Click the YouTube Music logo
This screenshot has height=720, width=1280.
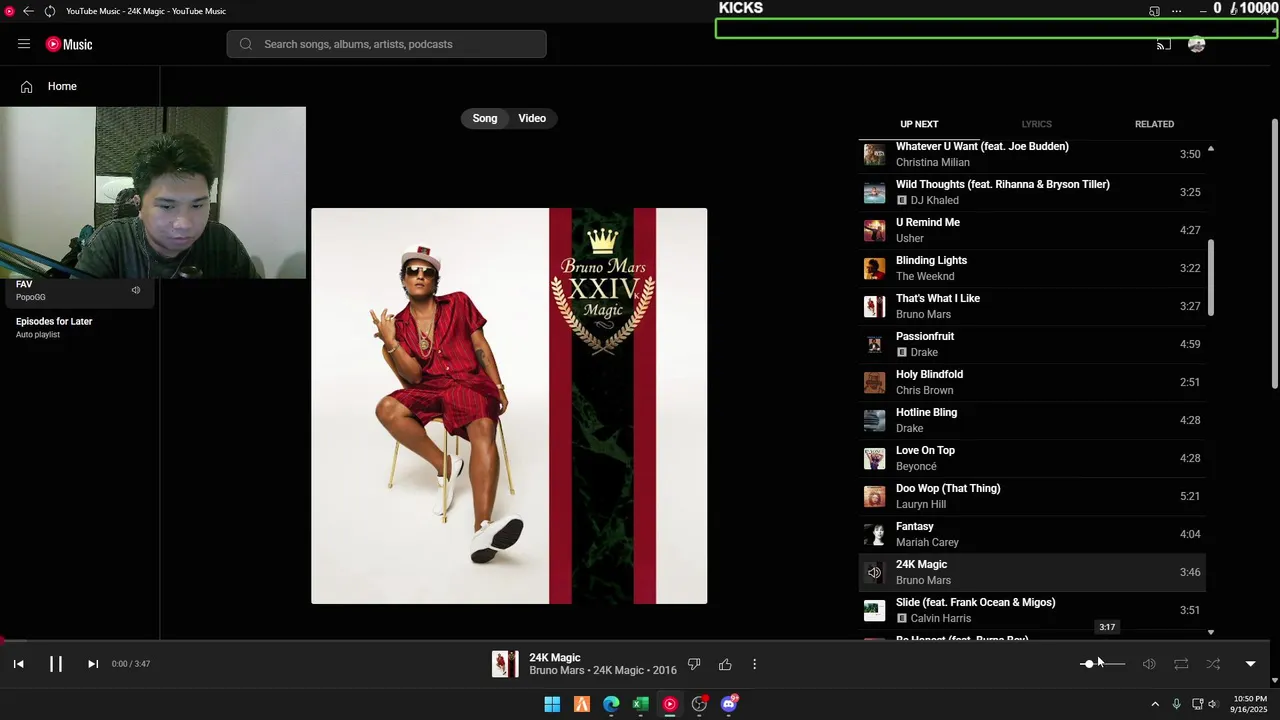(69, 44)
